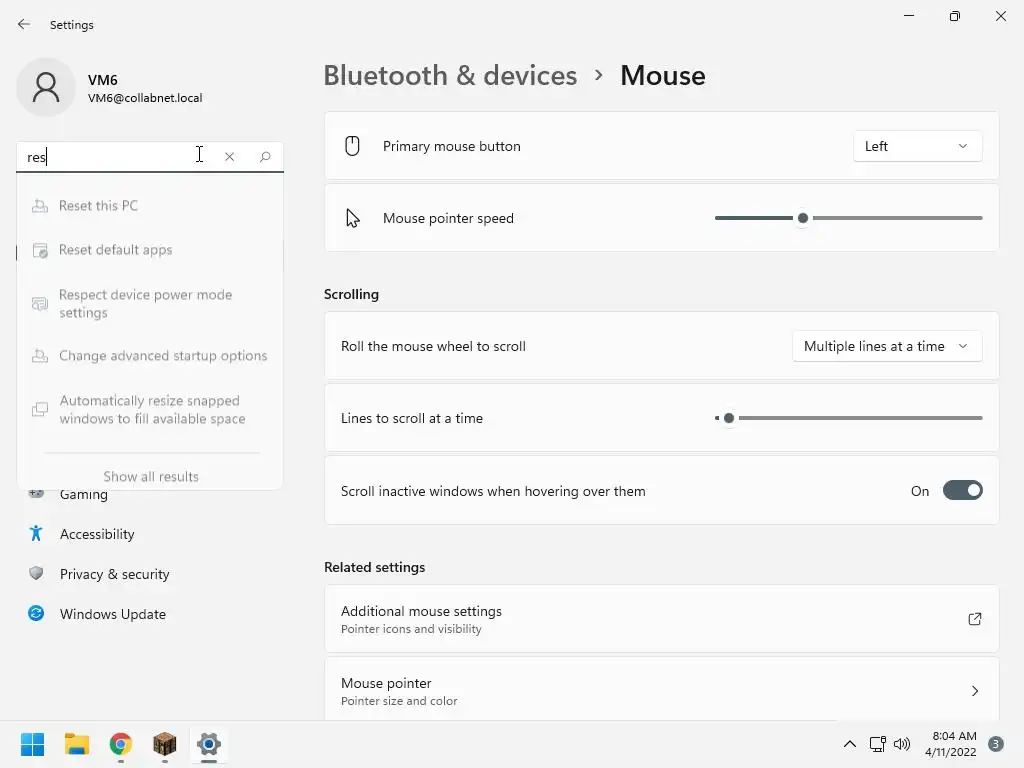Open File Explorer from taskbar
Screen dimensions: 1024x768
pyautogui.click(x=77, y=744)
